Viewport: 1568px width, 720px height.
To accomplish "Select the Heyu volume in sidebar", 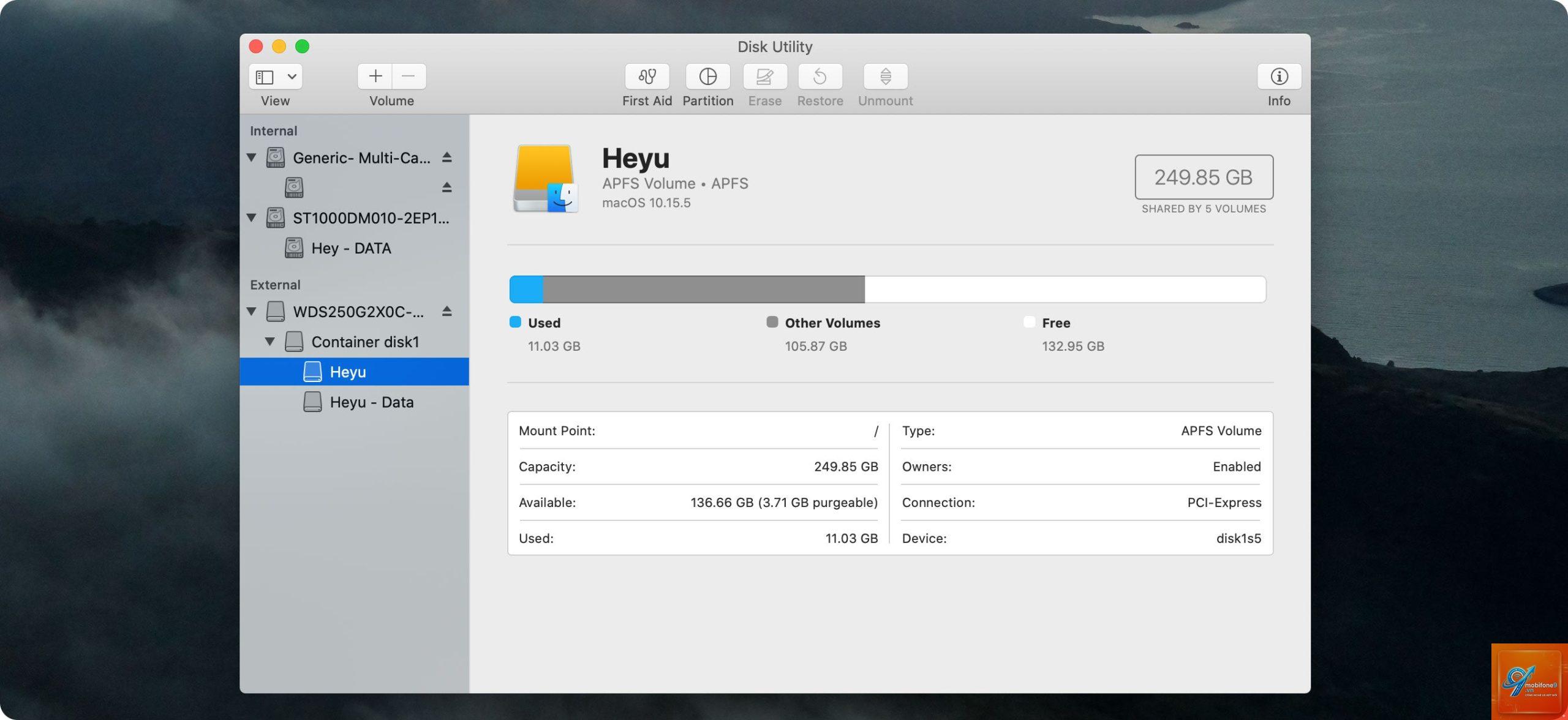I will coord(354,372).
